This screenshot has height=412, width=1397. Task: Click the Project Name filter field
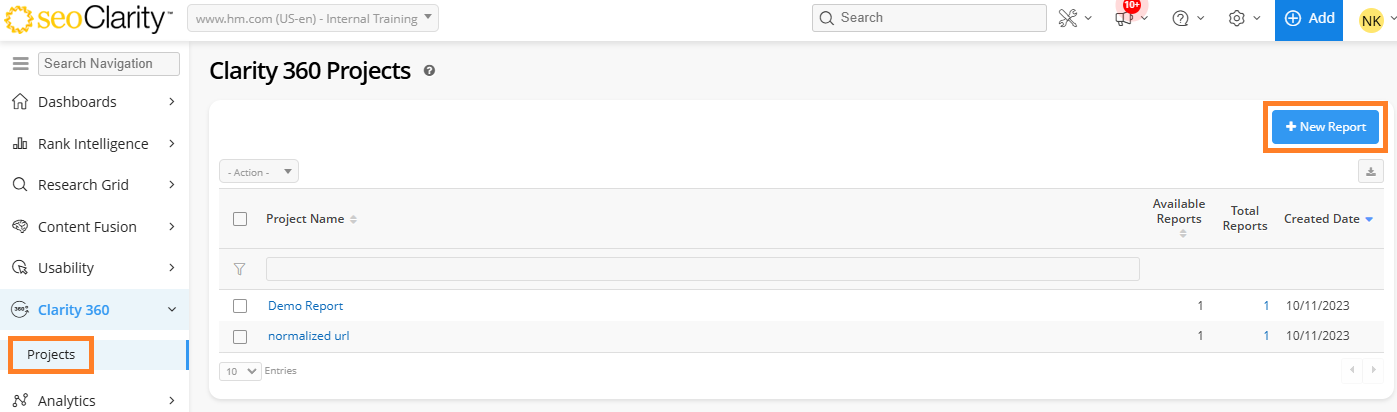pyautogui.click(x=702, y=269)
